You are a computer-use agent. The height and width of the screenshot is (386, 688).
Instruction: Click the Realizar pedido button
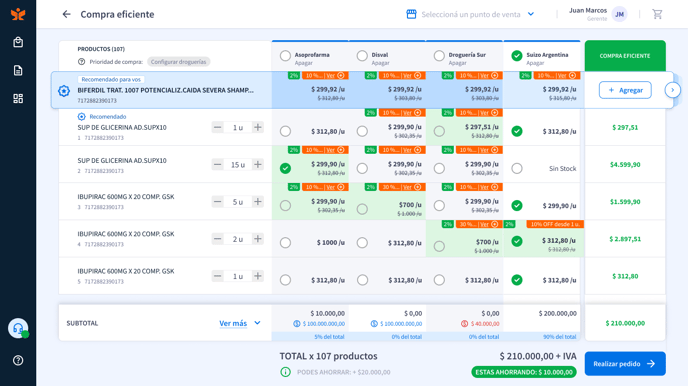tap(625, 364)
